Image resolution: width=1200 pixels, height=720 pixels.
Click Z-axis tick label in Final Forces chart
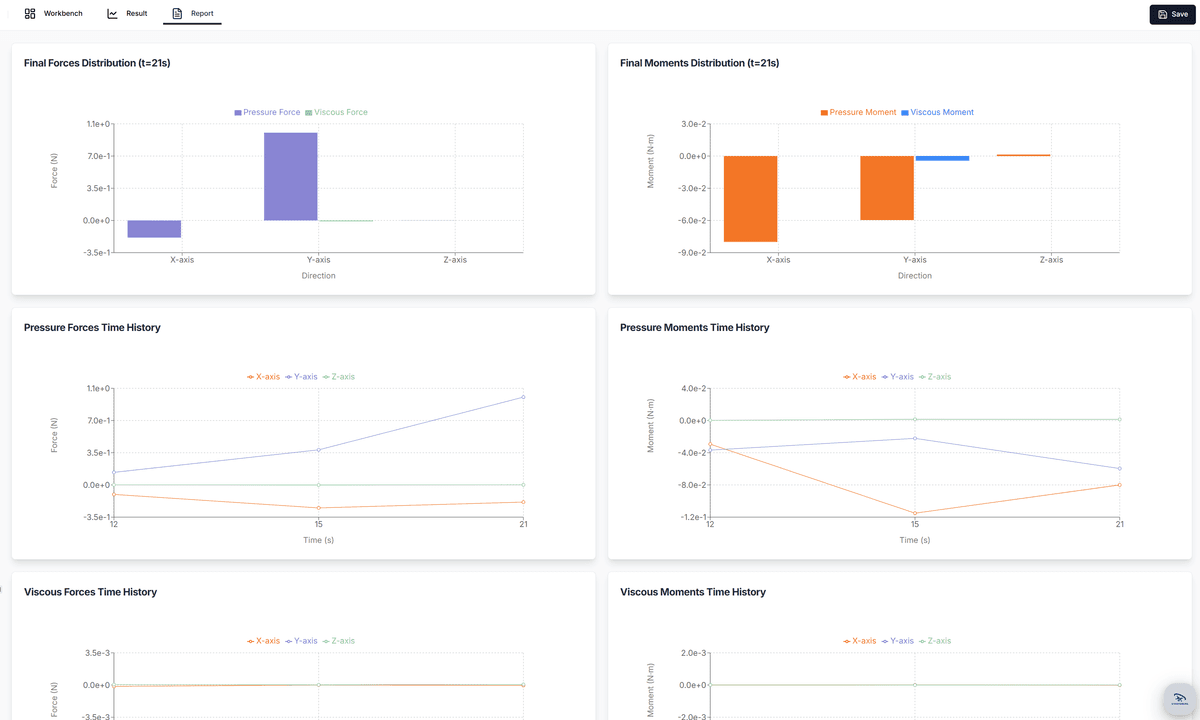455,260
